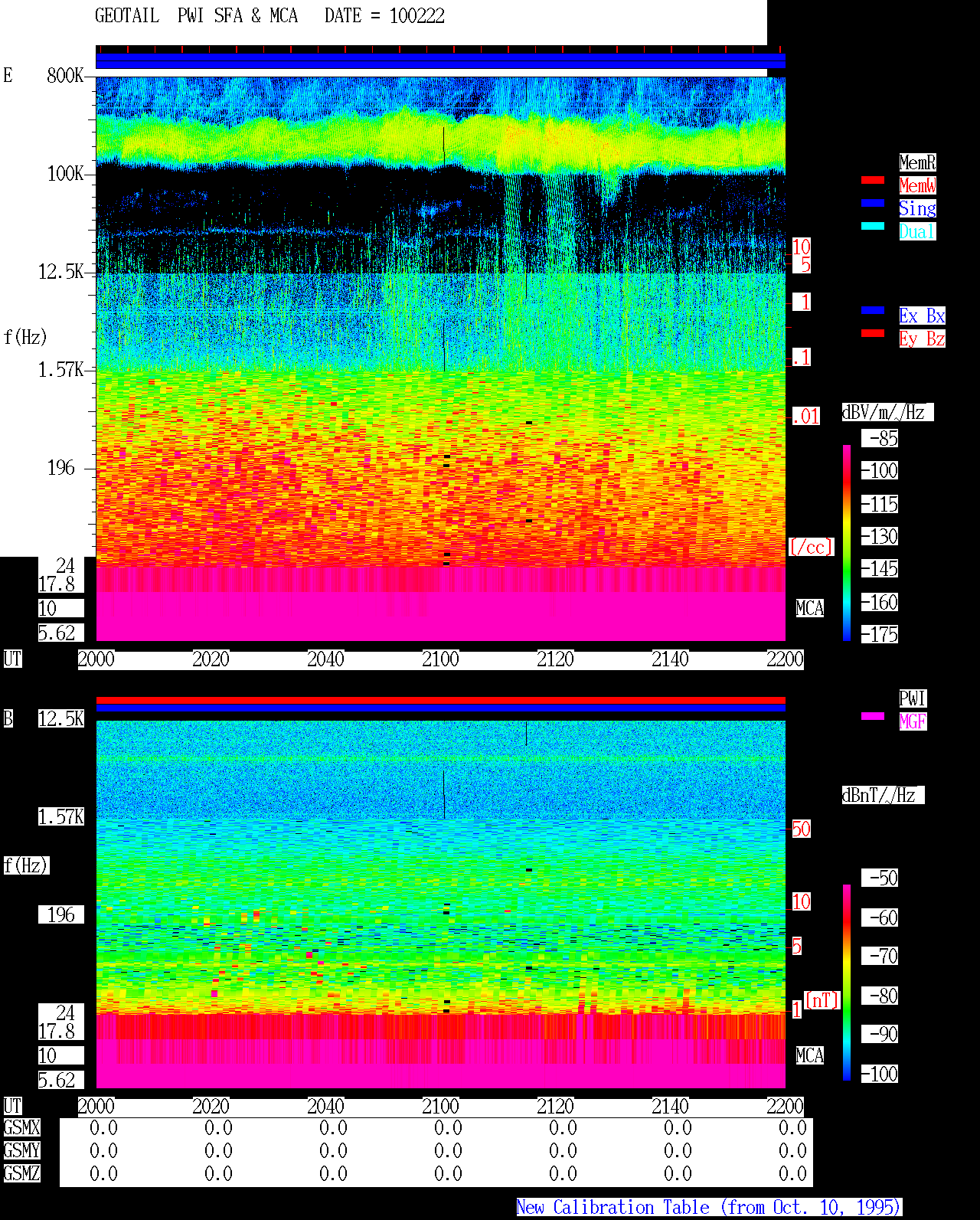Click the GEOTAIL PWI SFA & MCA title
This screenshot has height=1220, width=980.
[196, 16]
